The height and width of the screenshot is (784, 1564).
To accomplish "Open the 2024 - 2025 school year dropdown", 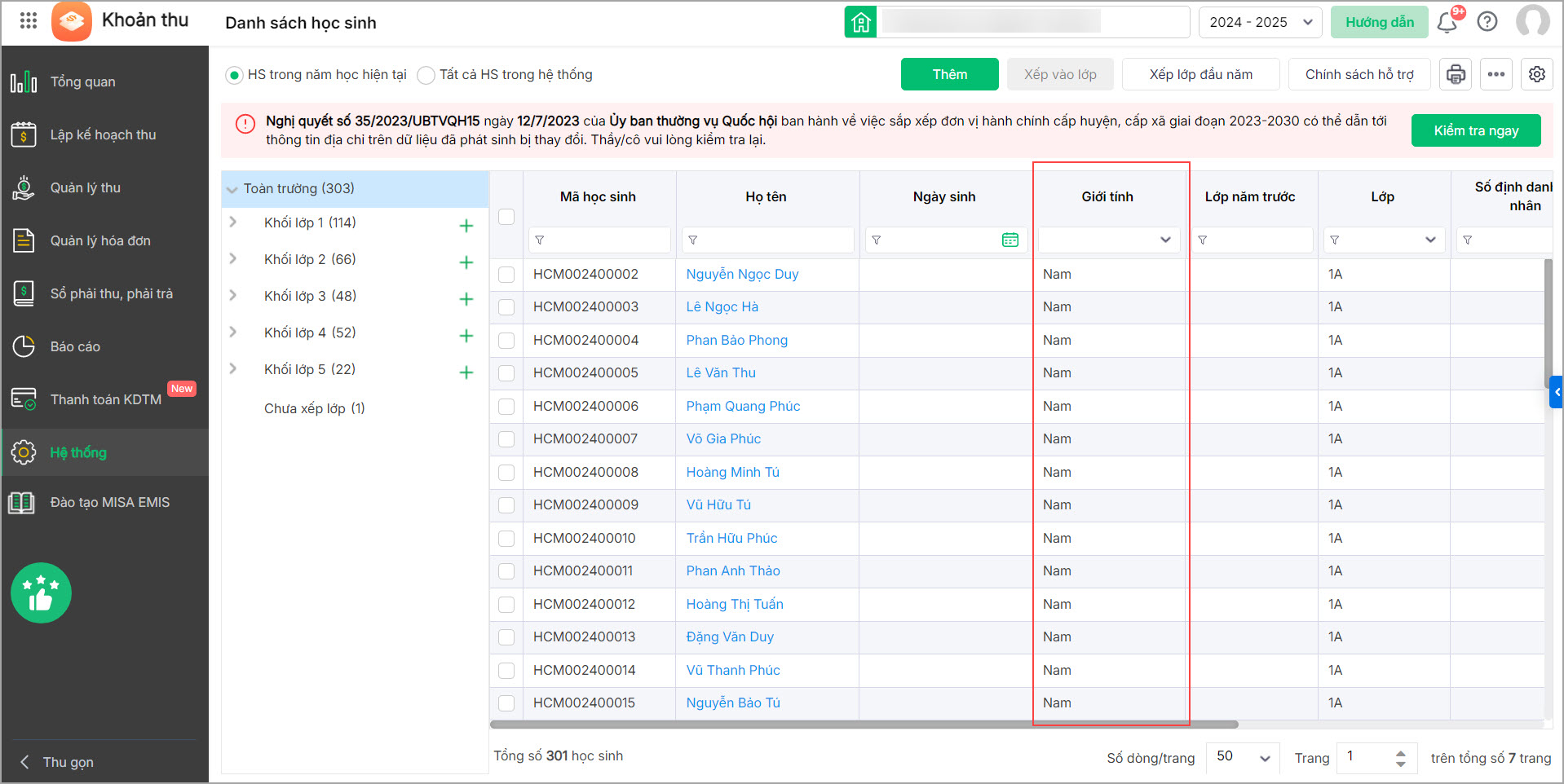I will pyautogui.click(x=1260, y=22).
